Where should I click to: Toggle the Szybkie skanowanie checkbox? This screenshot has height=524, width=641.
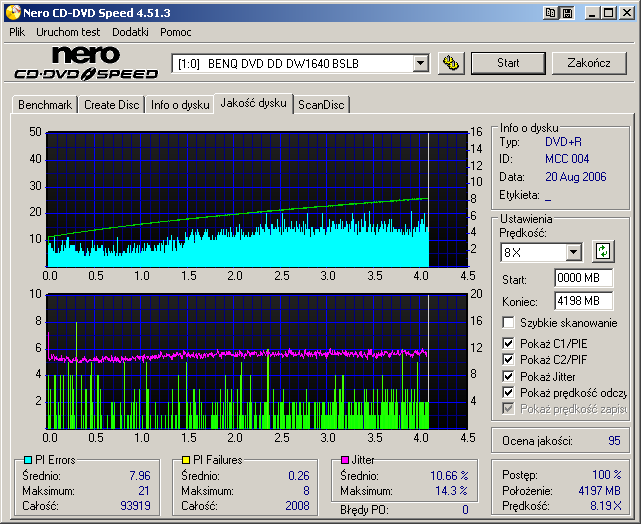tap(508, 322)
